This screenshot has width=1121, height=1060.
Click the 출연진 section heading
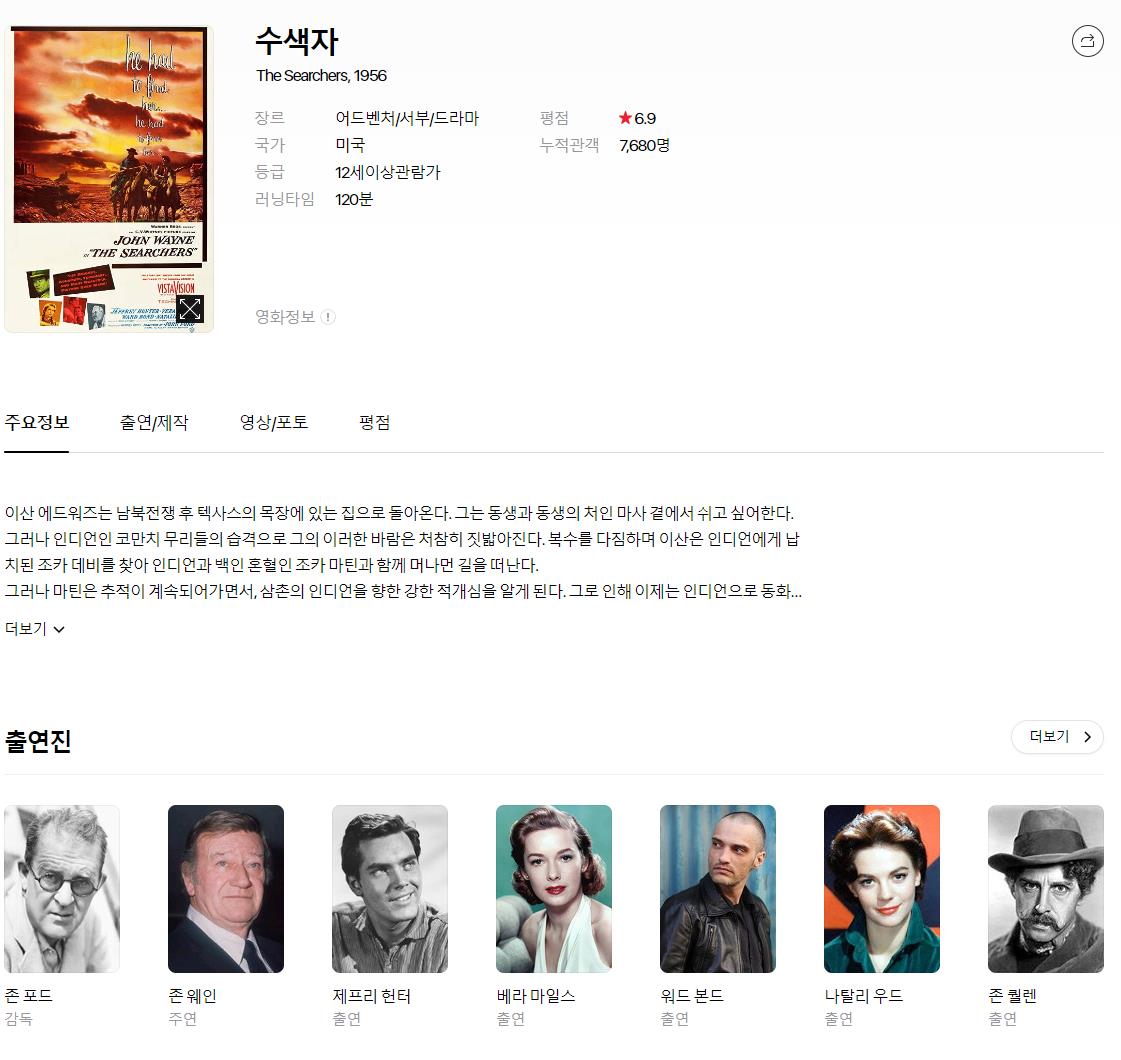38,741
